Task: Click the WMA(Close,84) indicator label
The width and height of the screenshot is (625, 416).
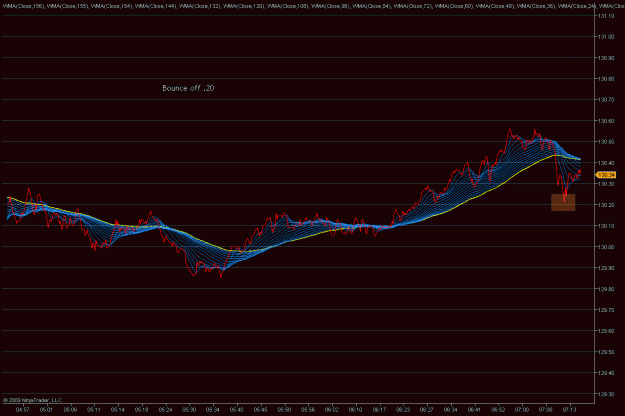Action: pyautogui.click(x=371, y=6)
